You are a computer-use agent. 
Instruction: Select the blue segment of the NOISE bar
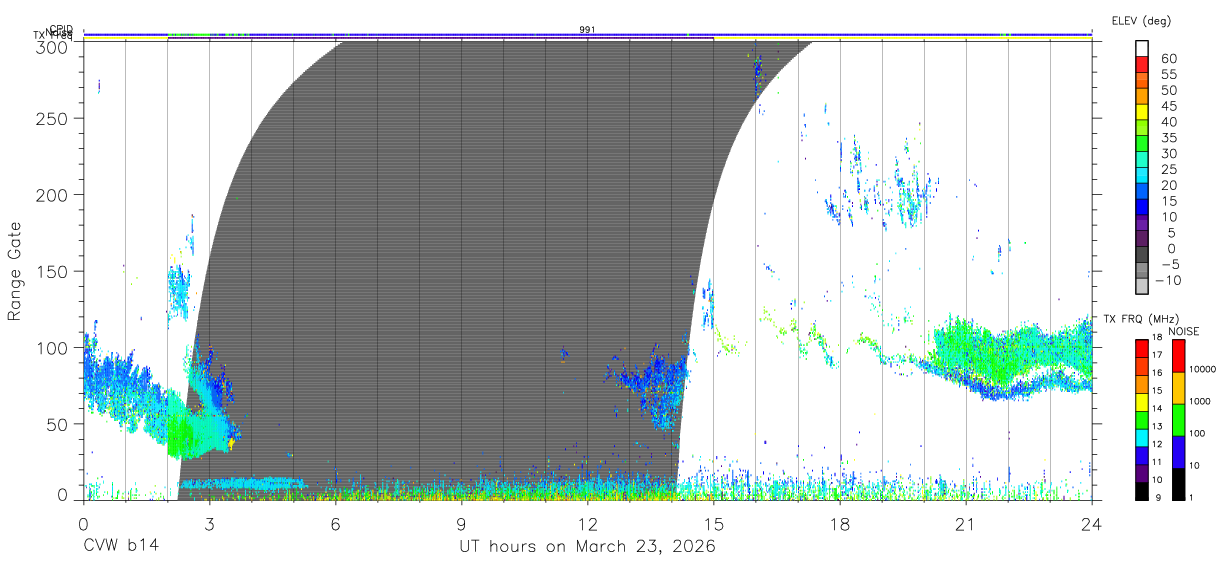[1178, 452]
